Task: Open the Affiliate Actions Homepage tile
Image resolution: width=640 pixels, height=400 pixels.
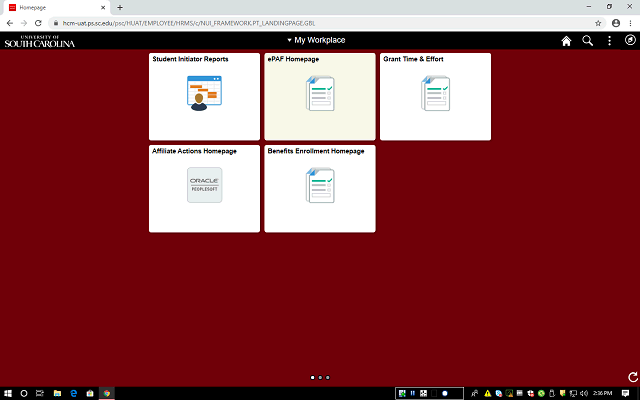Action: click(x=204, y=189)
